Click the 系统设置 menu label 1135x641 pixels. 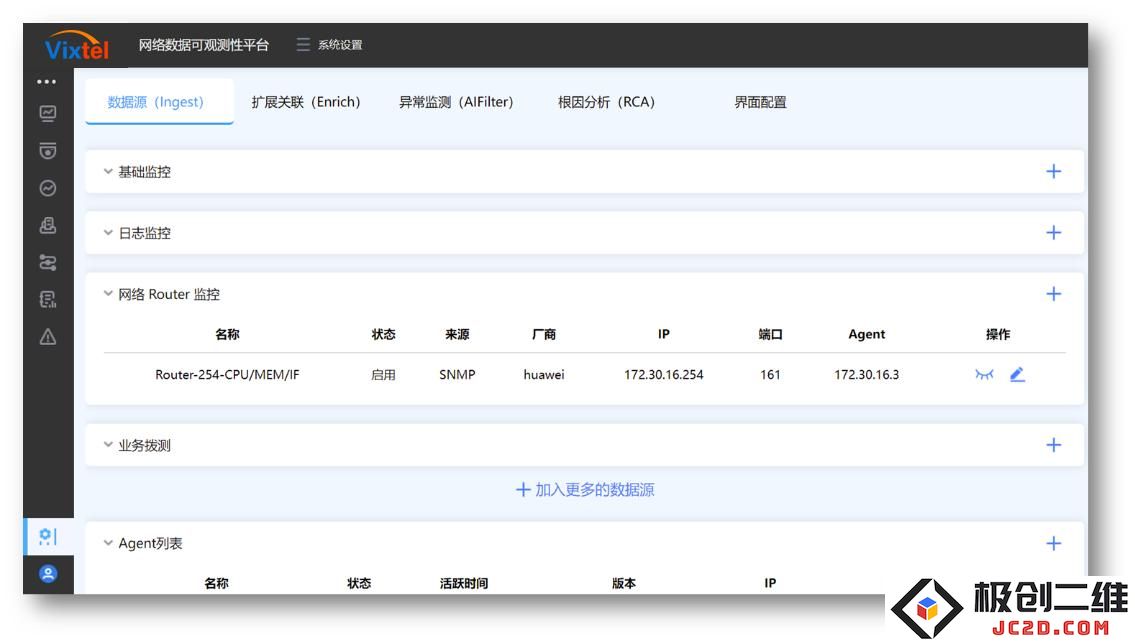[x=340, y=45]
